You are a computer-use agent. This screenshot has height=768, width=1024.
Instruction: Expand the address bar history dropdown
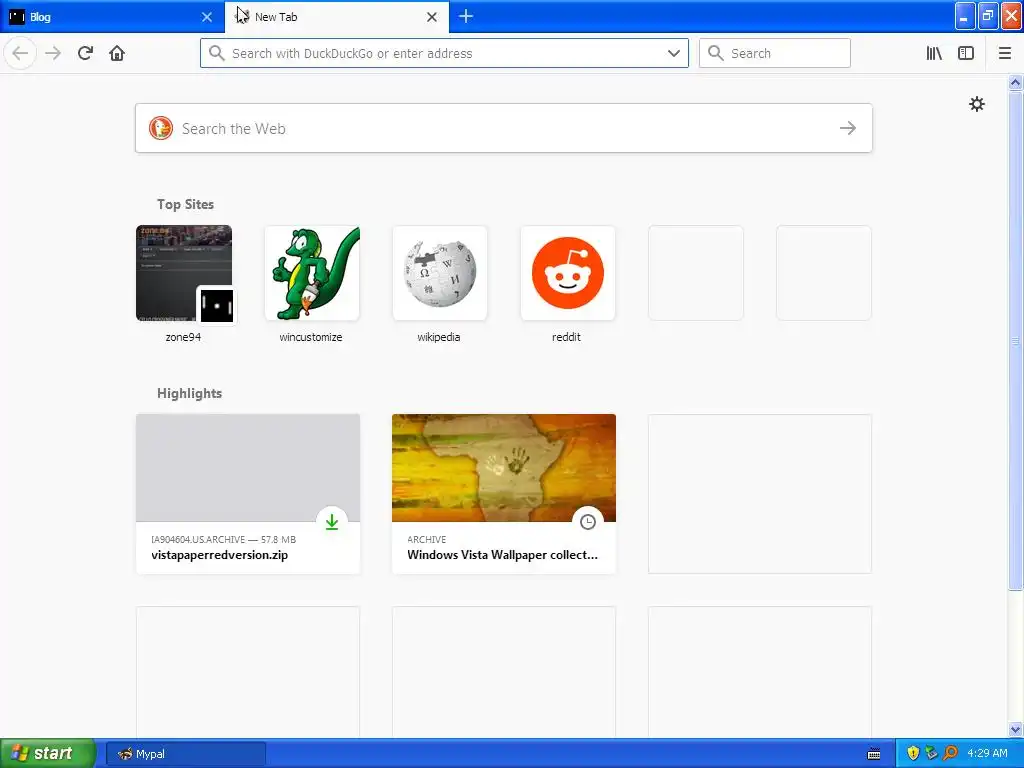(x=674, y=53)
